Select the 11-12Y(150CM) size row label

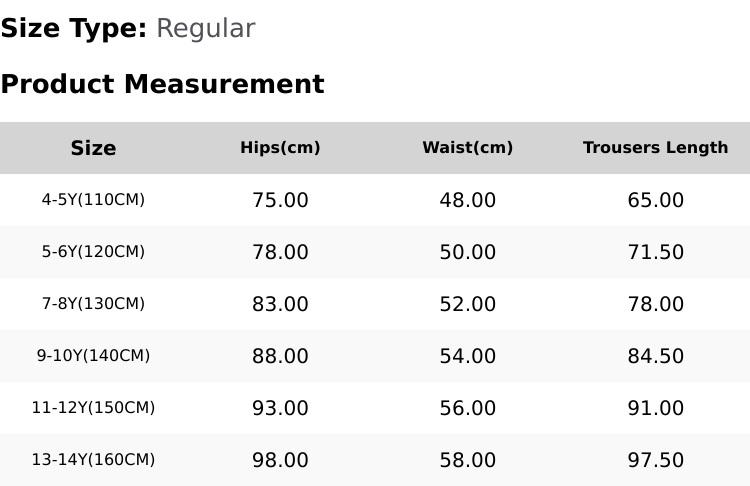click(93, 408)
